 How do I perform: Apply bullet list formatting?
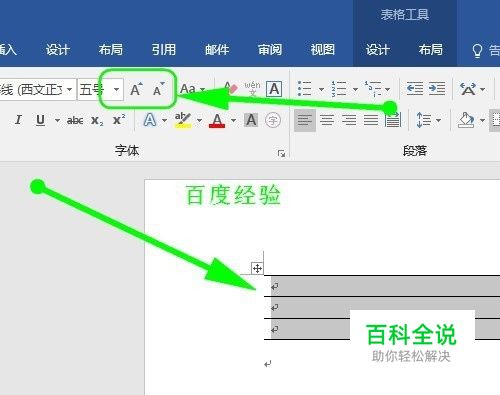304,89
